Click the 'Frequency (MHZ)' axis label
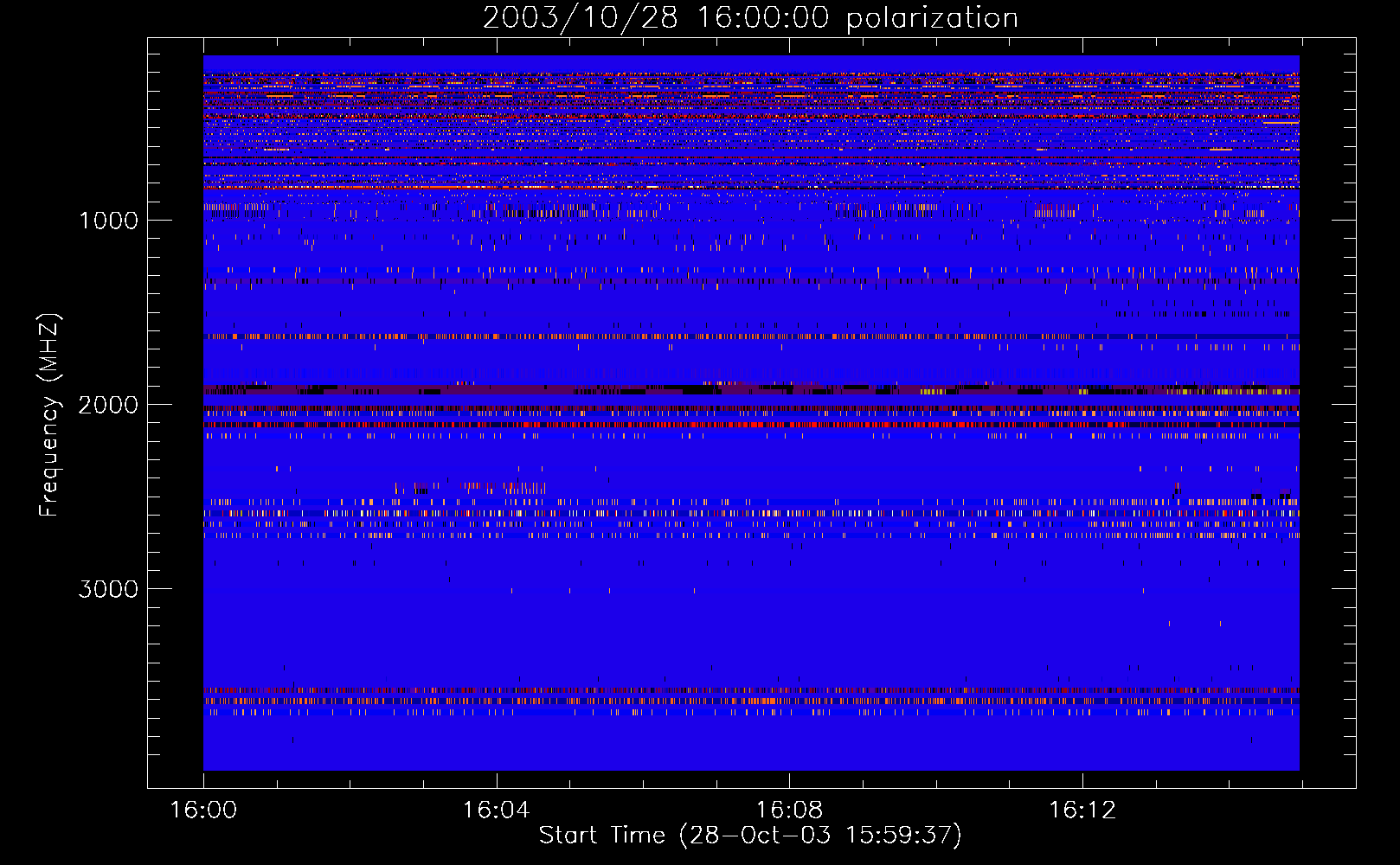This screenshot has width=1400, height=865. (48, 415)
